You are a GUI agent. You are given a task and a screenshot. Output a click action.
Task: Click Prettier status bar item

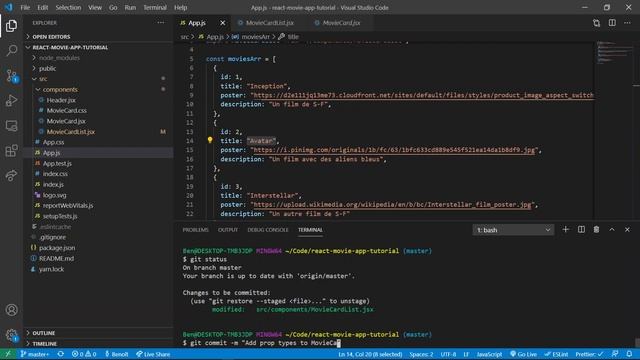point(589,354)
